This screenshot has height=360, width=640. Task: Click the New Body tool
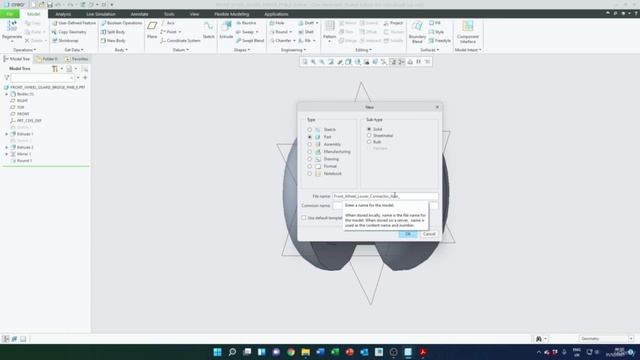pos(113,41)
